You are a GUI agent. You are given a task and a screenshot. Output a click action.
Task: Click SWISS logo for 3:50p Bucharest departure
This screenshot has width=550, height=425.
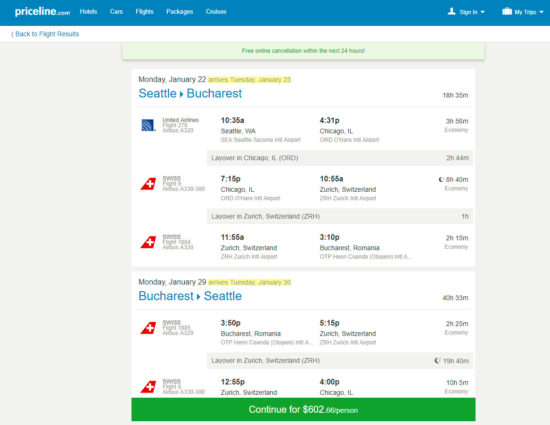148,328
